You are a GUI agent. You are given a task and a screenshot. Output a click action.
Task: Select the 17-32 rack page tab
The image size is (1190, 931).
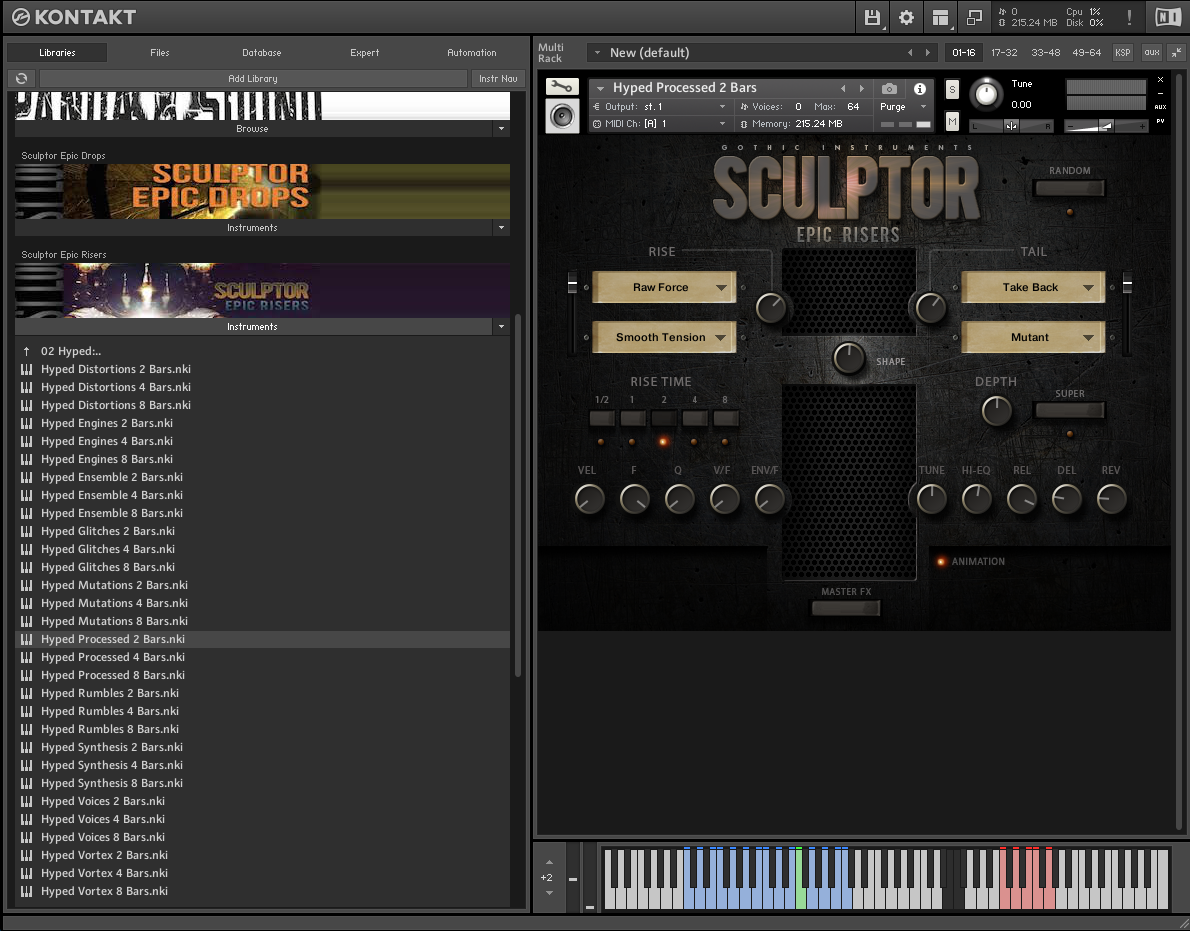tap(1004, 52)
